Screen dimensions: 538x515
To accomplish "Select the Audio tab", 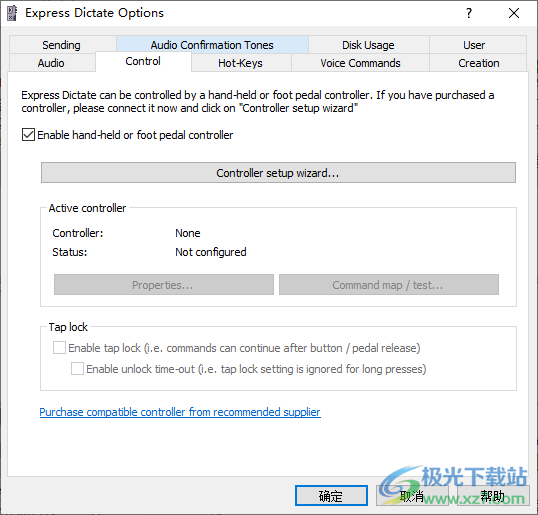I will pos(51,63).
